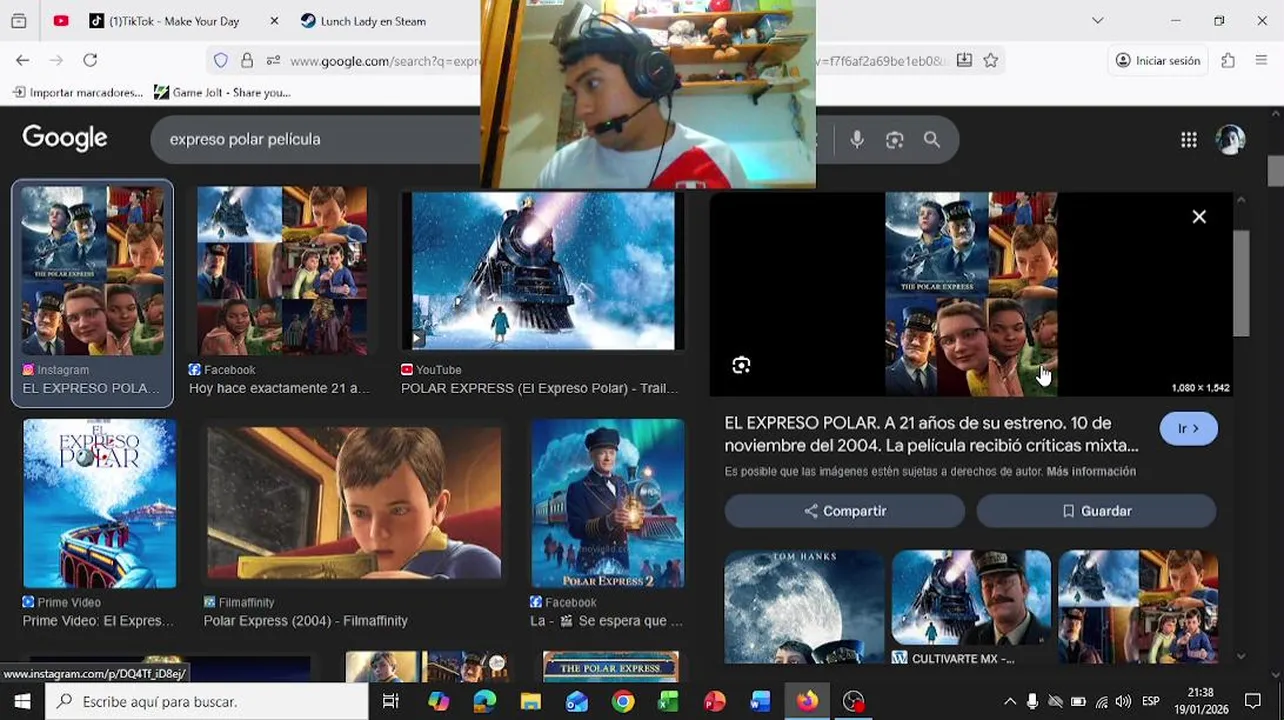Open Outlook from the taskbar
Image resolution: width=1284 pixels, height=720 pixels.
[576, 701]
